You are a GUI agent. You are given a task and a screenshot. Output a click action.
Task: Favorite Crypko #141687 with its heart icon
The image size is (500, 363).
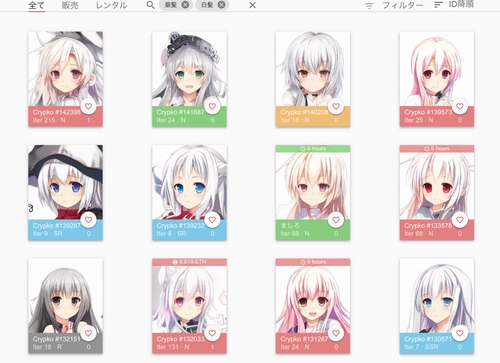coord(212,106)
